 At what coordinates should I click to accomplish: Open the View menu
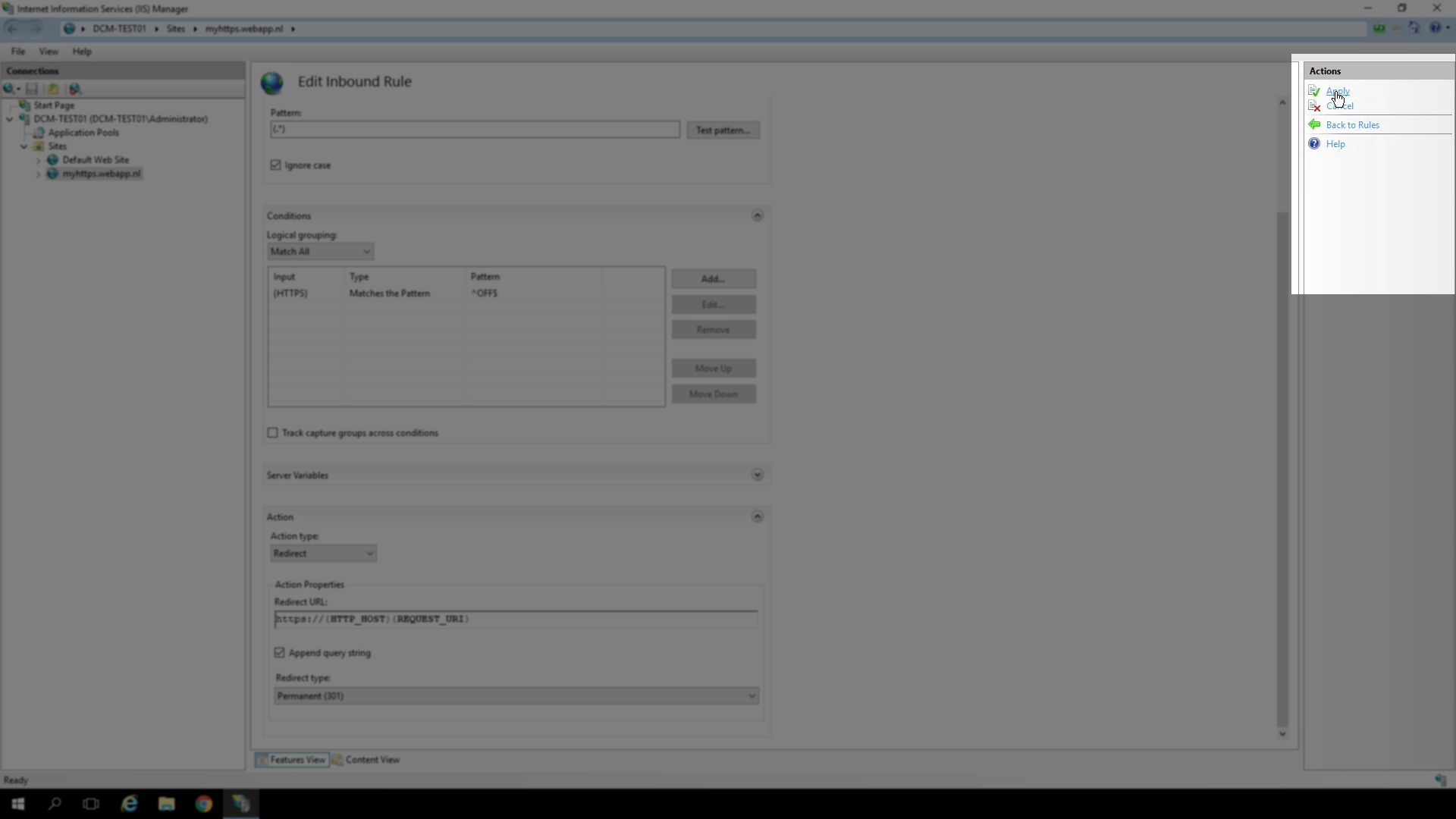[49, 52]
